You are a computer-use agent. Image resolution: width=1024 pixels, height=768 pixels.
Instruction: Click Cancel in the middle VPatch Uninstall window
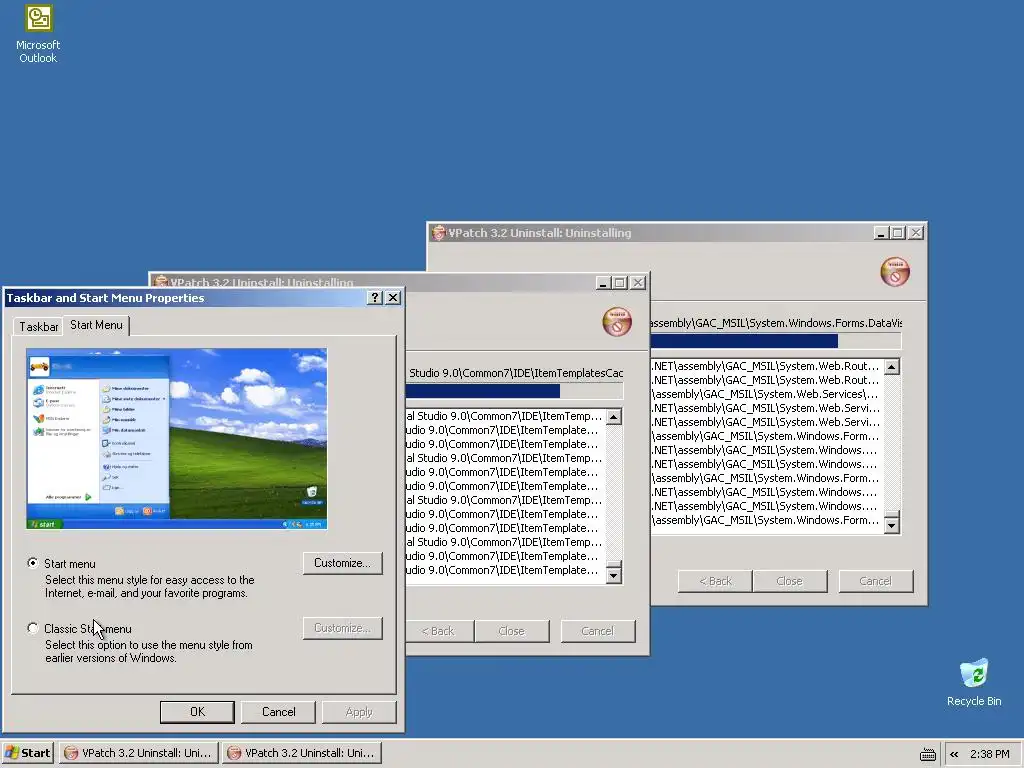pyautogui.click(x=598, y=631)
